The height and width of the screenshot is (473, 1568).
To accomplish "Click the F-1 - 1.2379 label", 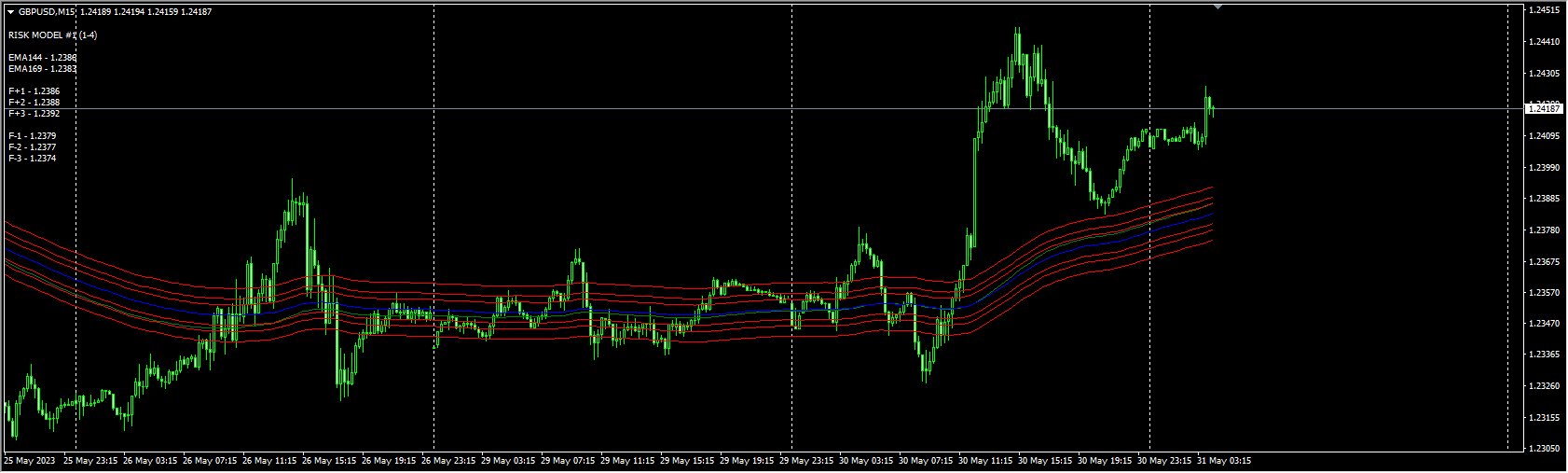I will [33, 136].
